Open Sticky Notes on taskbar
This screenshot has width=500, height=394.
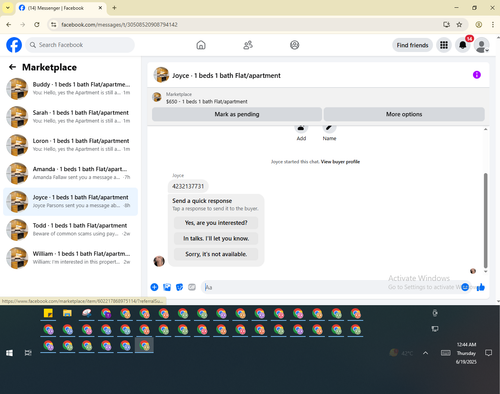[x=48, y=313]
